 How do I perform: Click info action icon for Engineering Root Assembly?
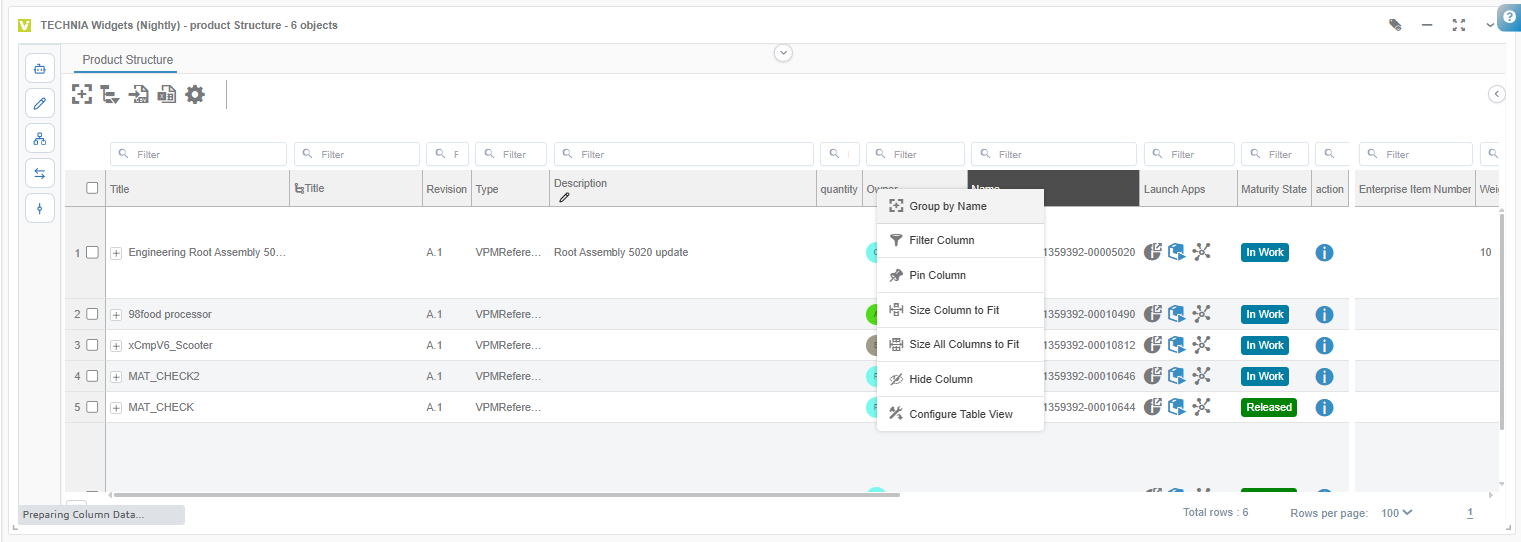pyautogui.click(x=1324, y=253)
